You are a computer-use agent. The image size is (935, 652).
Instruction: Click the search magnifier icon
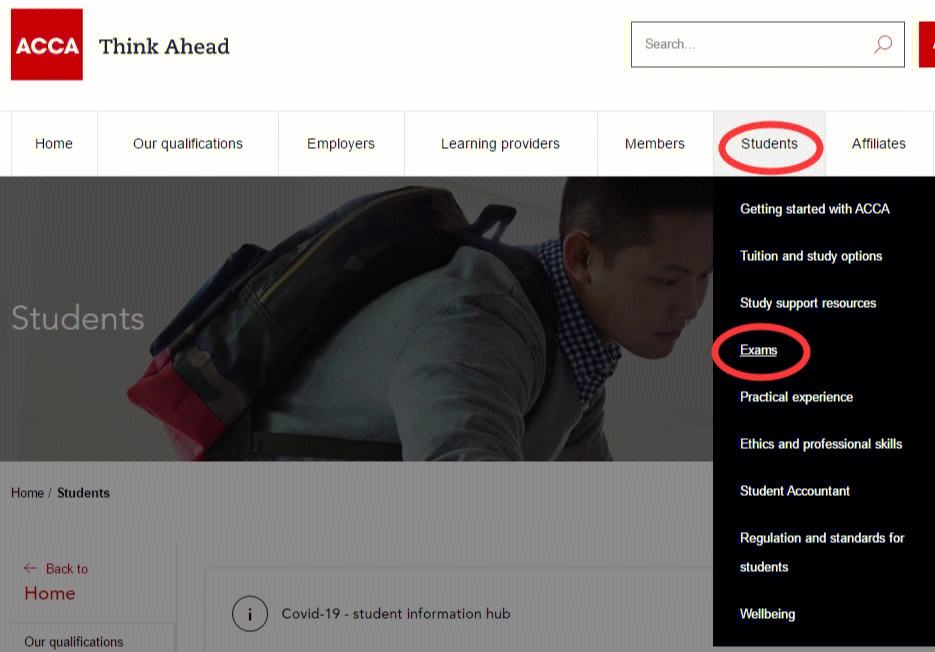(x=883, y=44)
